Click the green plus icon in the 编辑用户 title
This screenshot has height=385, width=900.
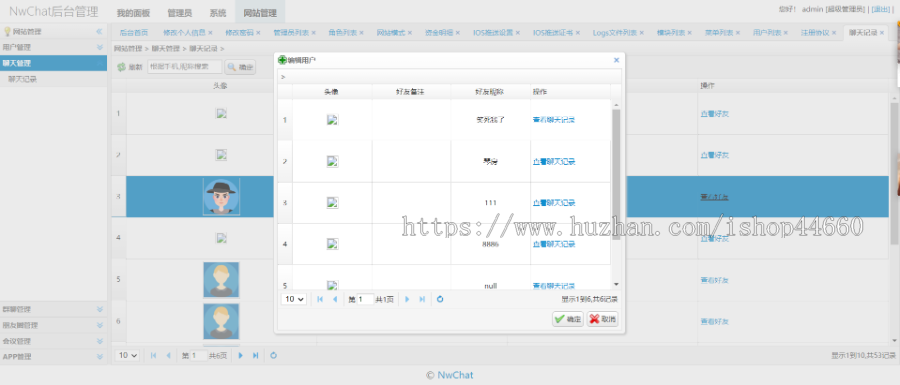point(282,60)
